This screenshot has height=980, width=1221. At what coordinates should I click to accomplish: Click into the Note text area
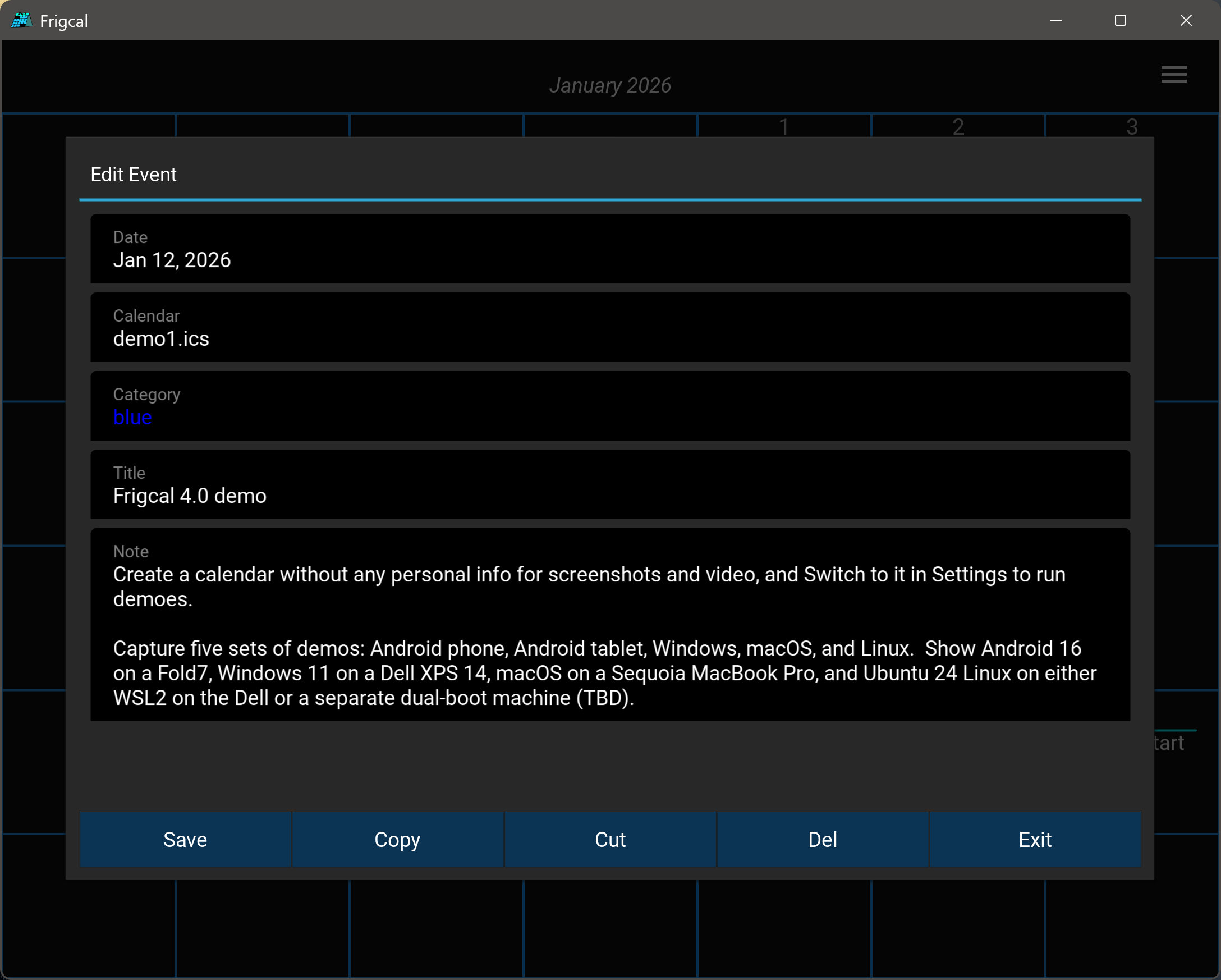pos(610,625)
